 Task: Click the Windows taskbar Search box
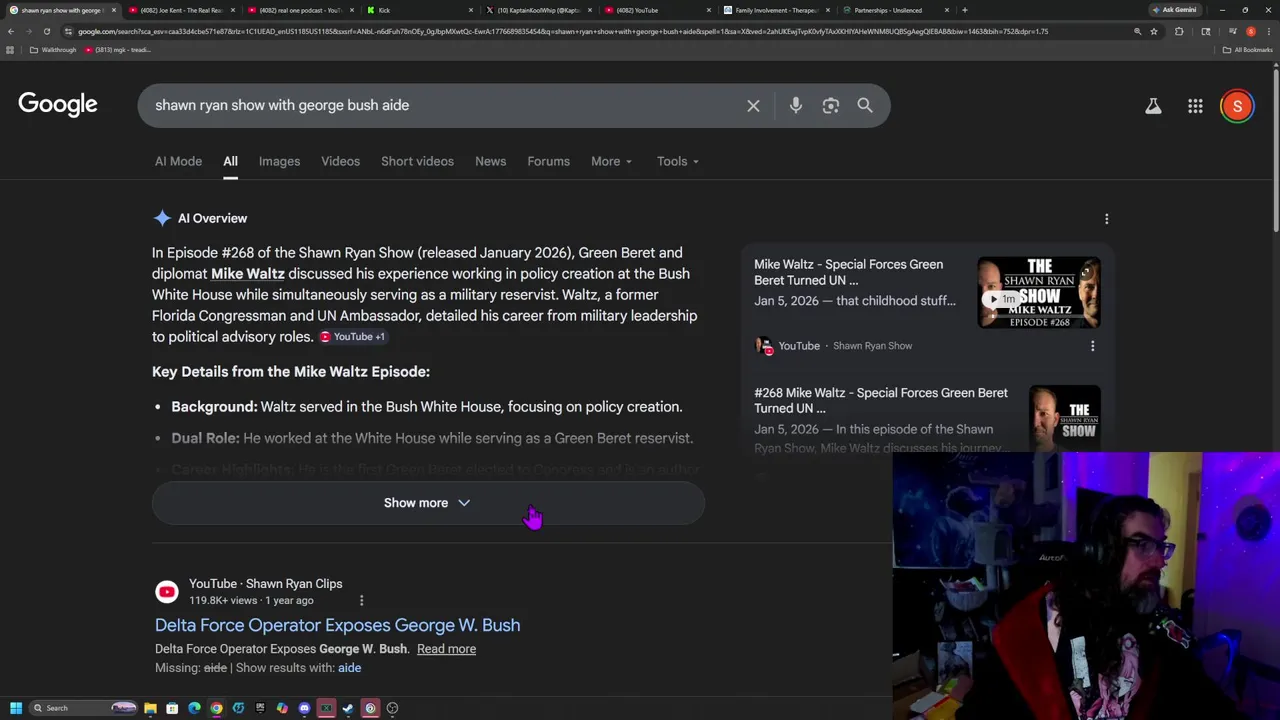pyautogui.click(x=83, y=708)
